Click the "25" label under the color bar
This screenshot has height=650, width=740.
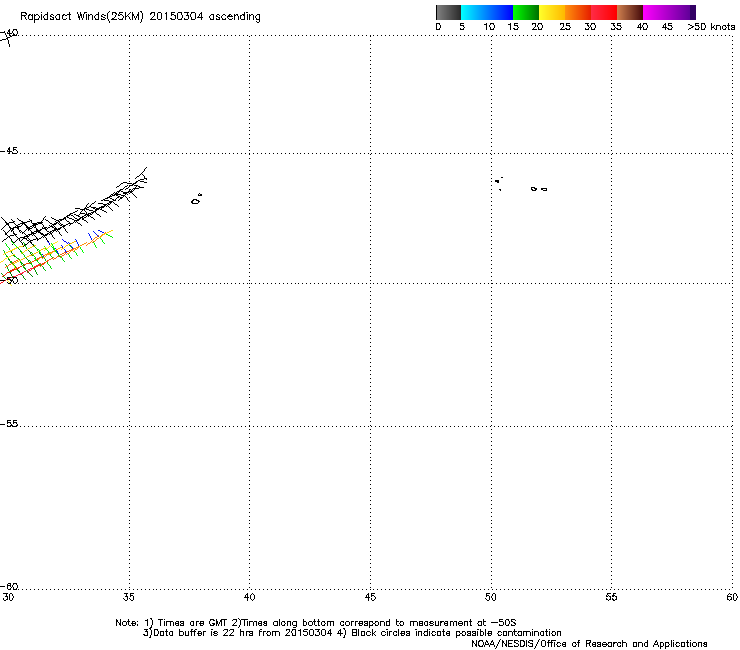point(565,27)
